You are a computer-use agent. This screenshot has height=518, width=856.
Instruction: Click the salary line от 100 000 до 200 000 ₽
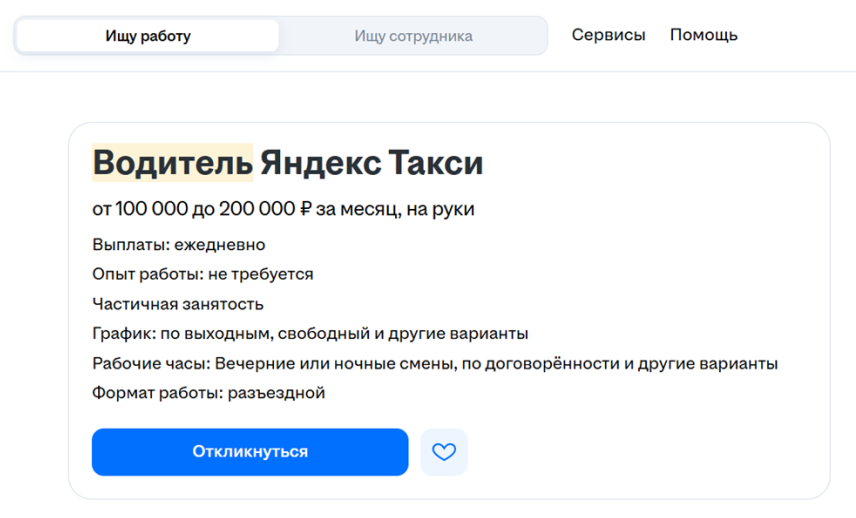[283, 209]
